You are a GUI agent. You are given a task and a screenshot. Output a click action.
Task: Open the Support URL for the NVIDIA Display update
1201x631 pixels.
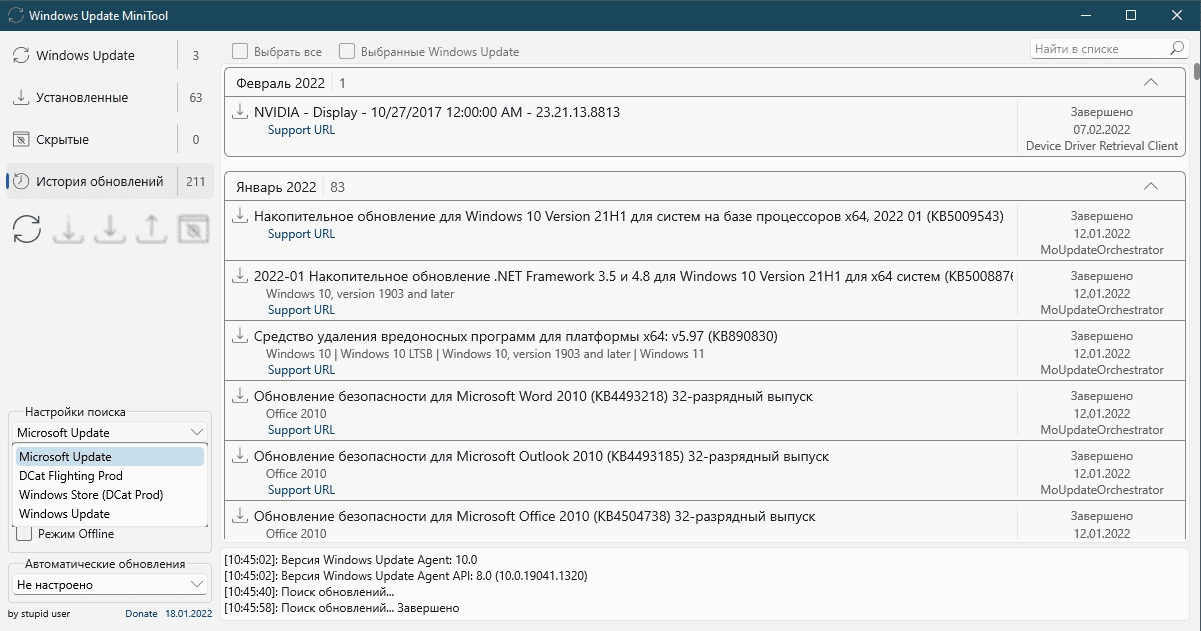(x=301, y=130)
